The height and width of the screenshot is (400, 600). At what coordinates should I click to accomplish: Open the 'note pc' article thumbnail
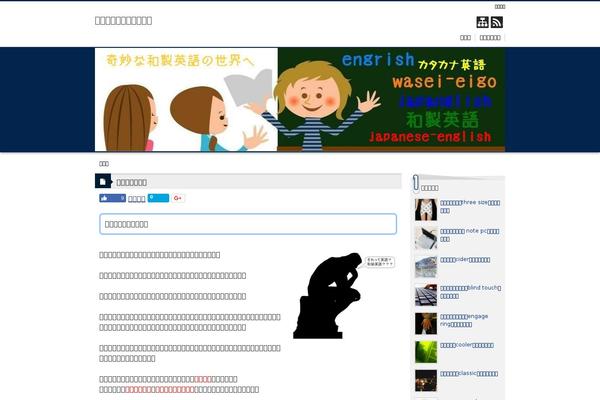pyautogui.click(x=426, y=238)
